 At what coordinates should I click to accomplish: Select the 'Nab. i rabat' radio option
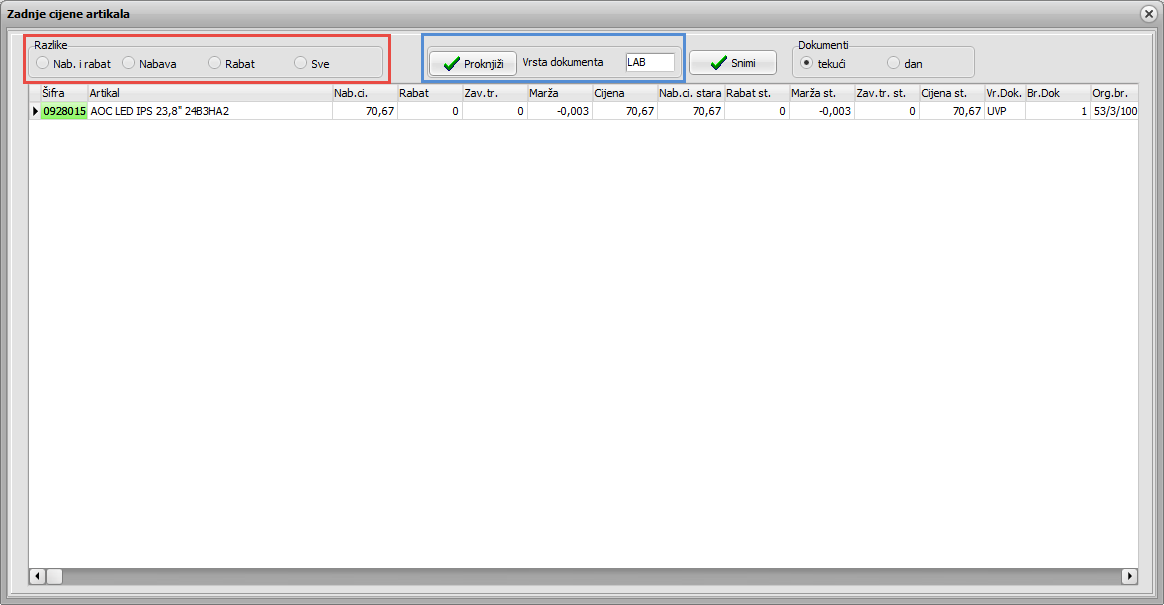(x=42, y=63)
